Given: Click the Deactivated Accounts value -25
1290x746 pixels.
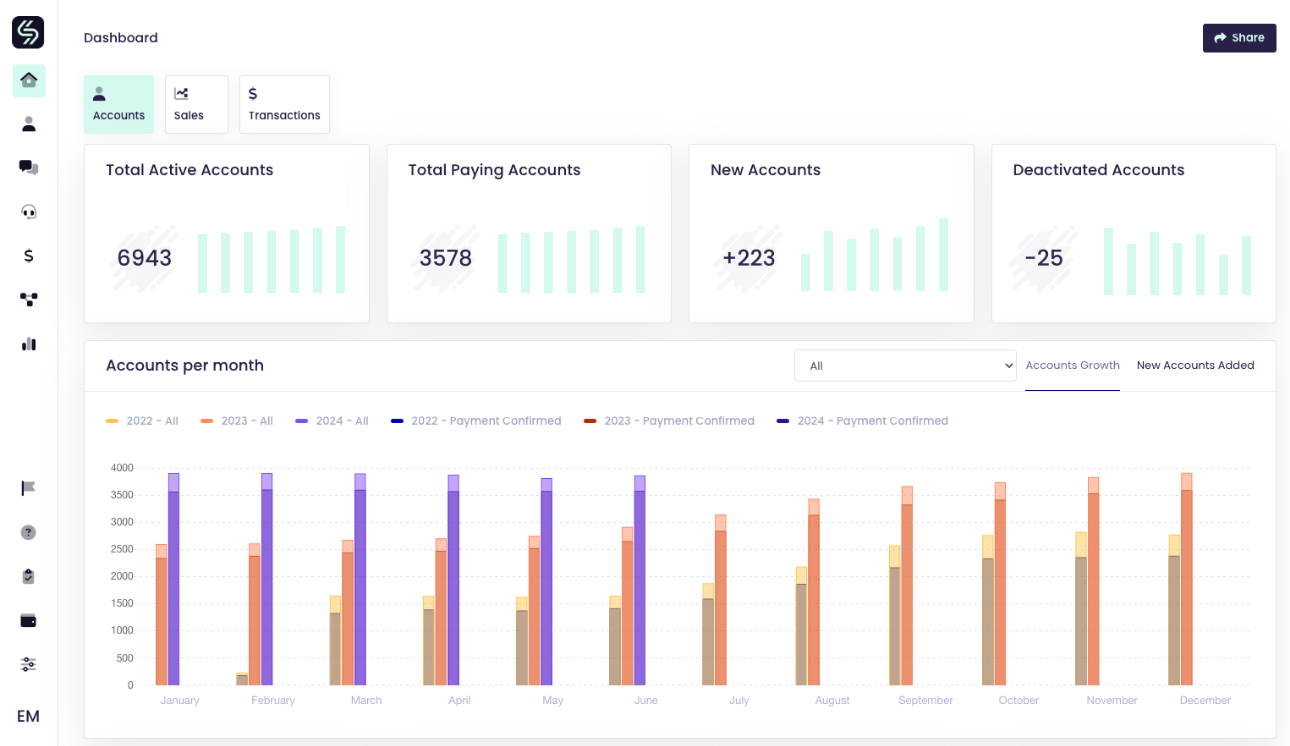Looking at the screenshot, I should pos(1044,258).
